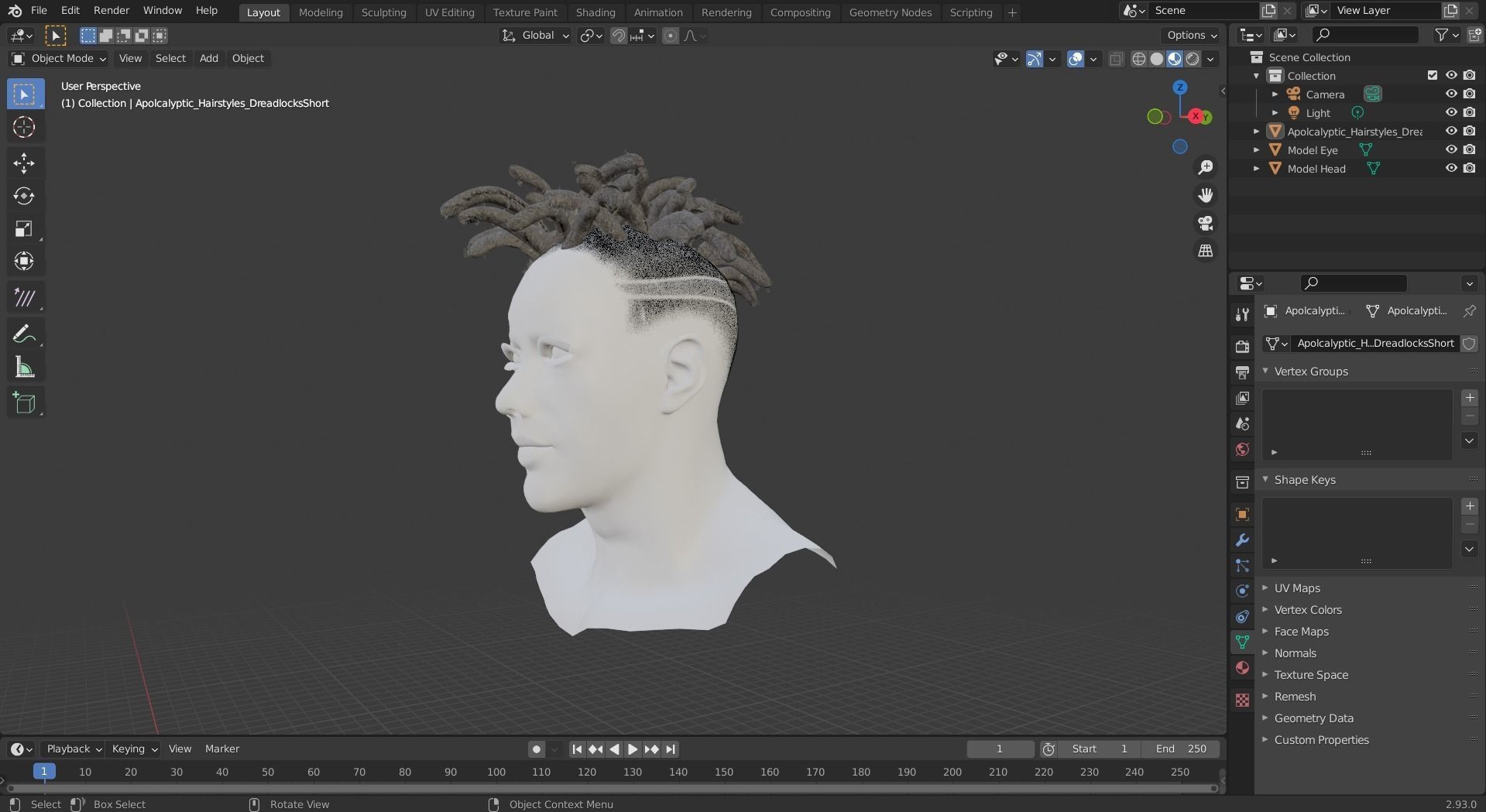The height and width of the screenshot is (812, 1486).
Task: Open Particle properties tab
Action: [x=1242, y=566]
